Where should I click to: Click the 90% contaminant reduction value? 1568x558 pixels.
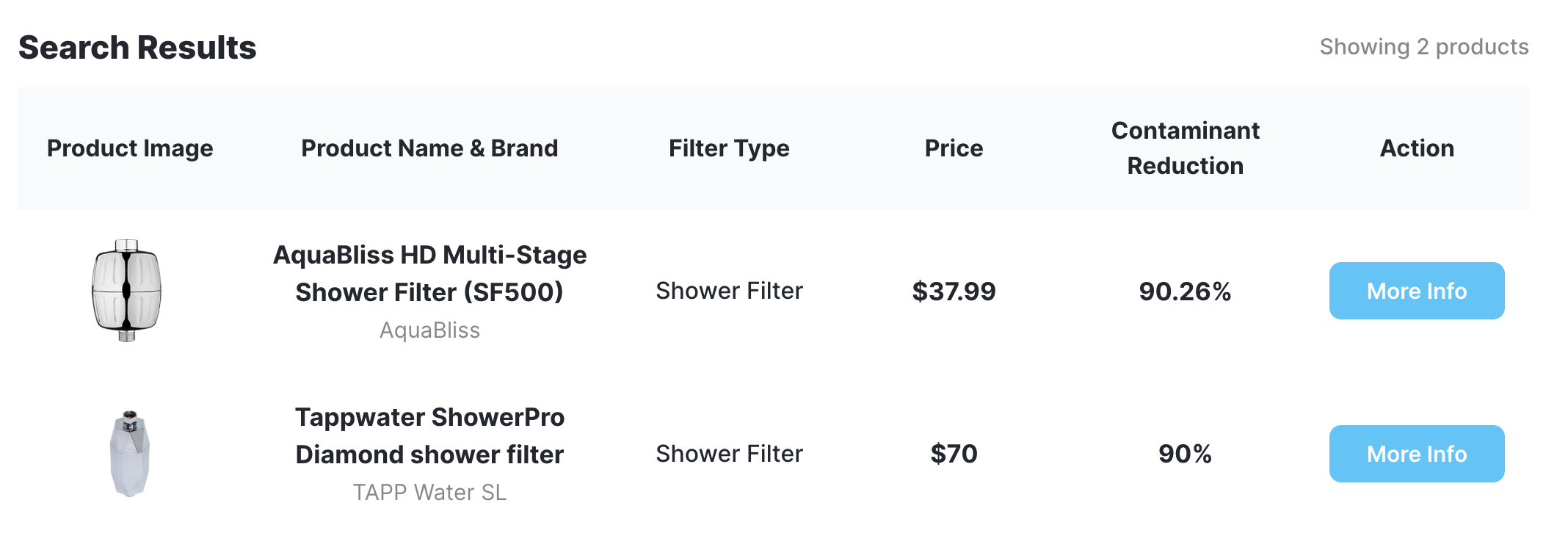(x=1185, y=454)
